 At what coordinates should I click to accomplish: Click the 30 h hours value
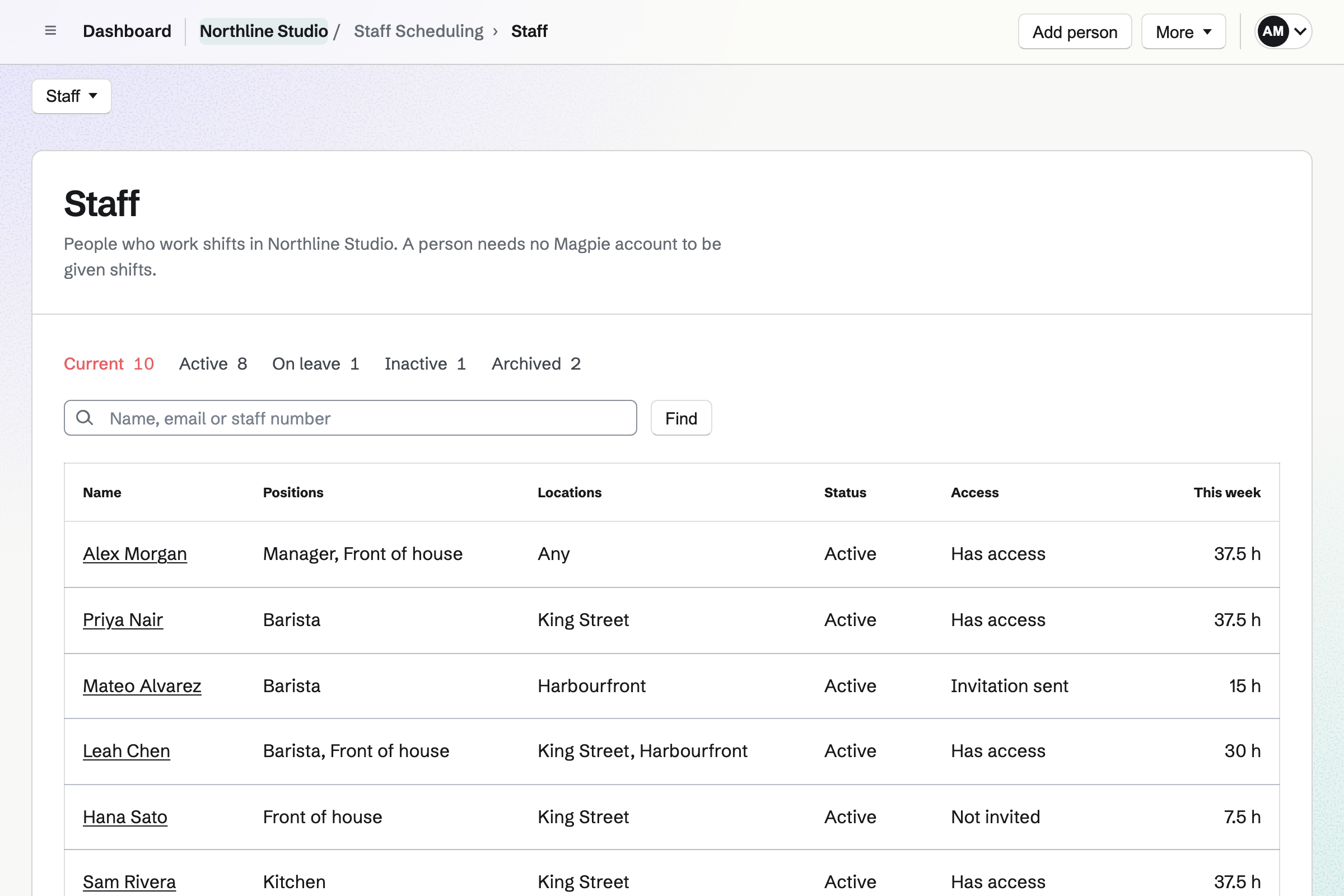point(1242,751)
